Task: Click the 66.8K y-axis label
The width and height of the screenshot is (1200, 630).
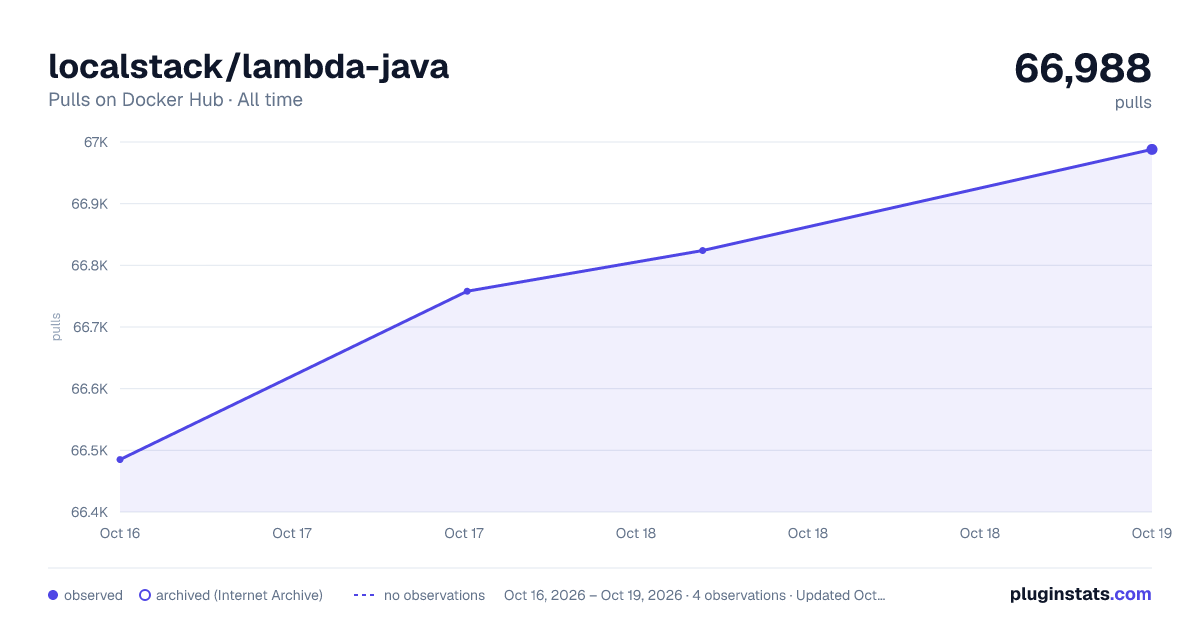Action: 90,266
